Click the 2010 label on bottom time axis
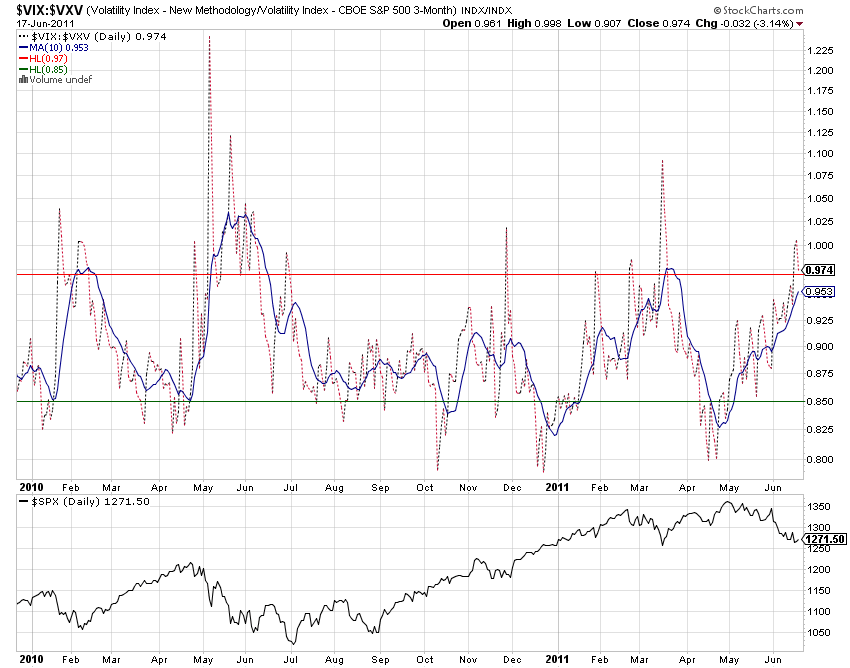 [31, 660]
